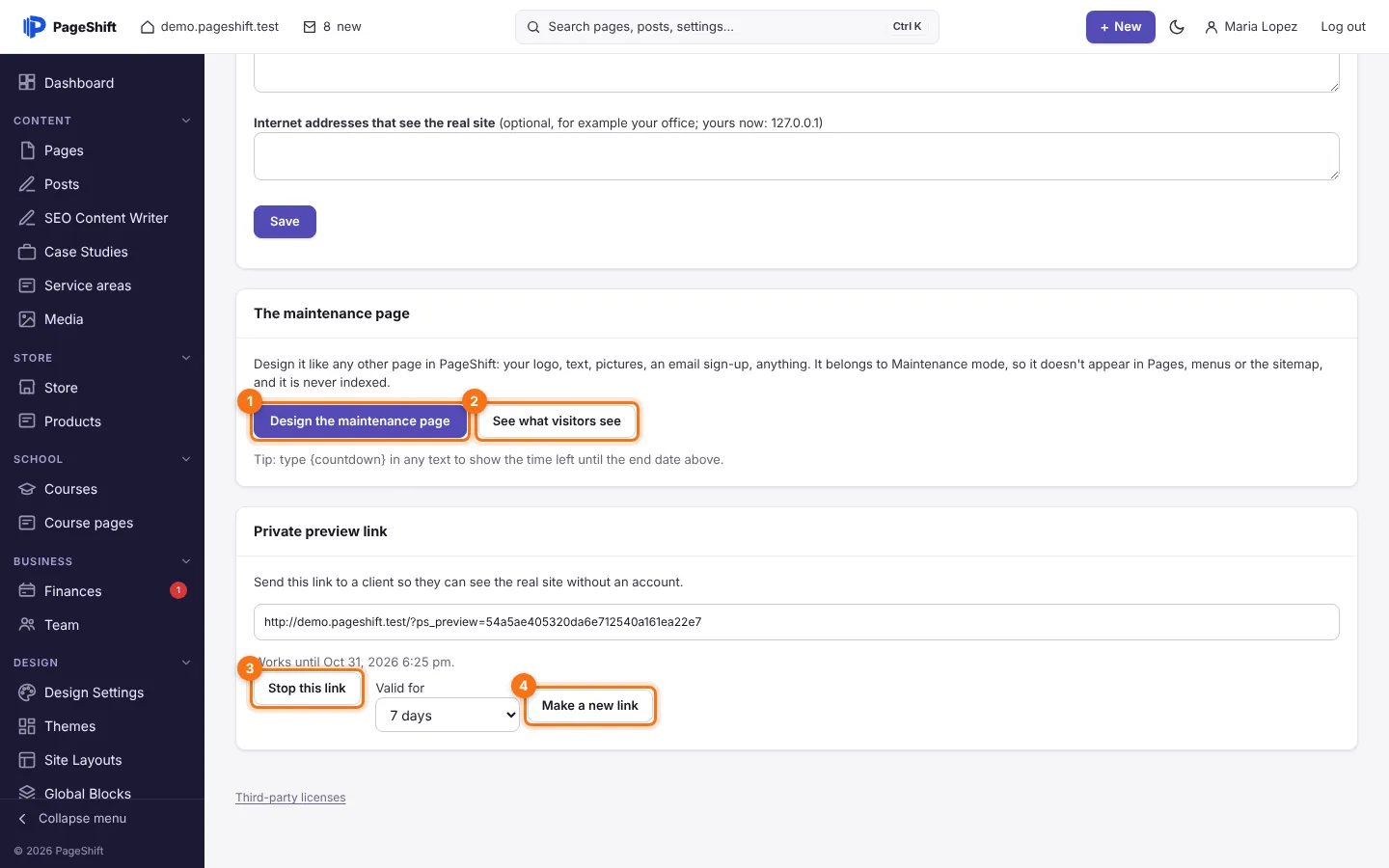Screen dimensions: 1389x868
Task: Open Posts in the sidebar
Action: tap(102, 184)
